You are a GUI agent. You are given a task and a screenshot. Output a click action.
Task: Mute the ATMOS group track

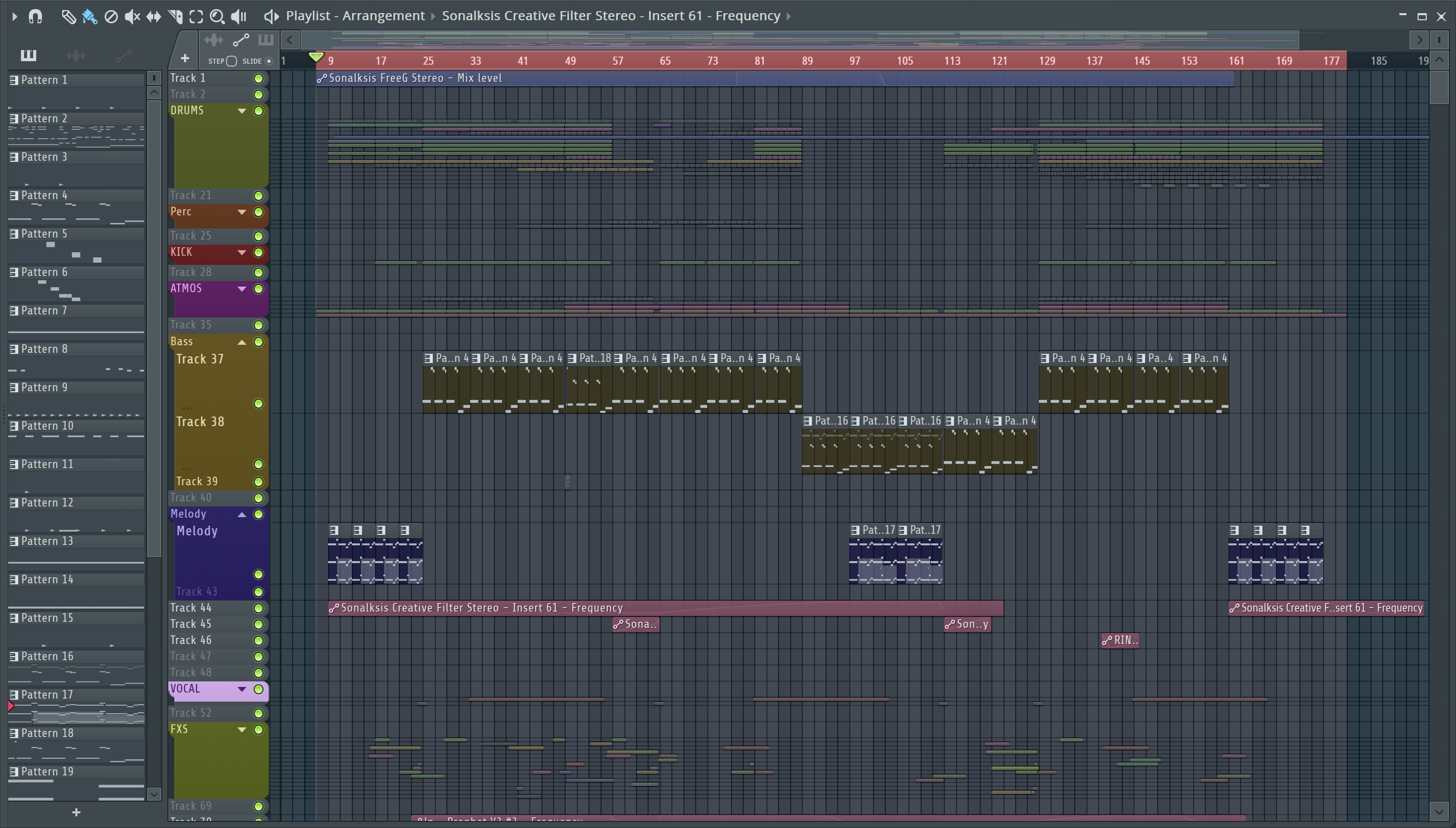click(x=258, y=289)
